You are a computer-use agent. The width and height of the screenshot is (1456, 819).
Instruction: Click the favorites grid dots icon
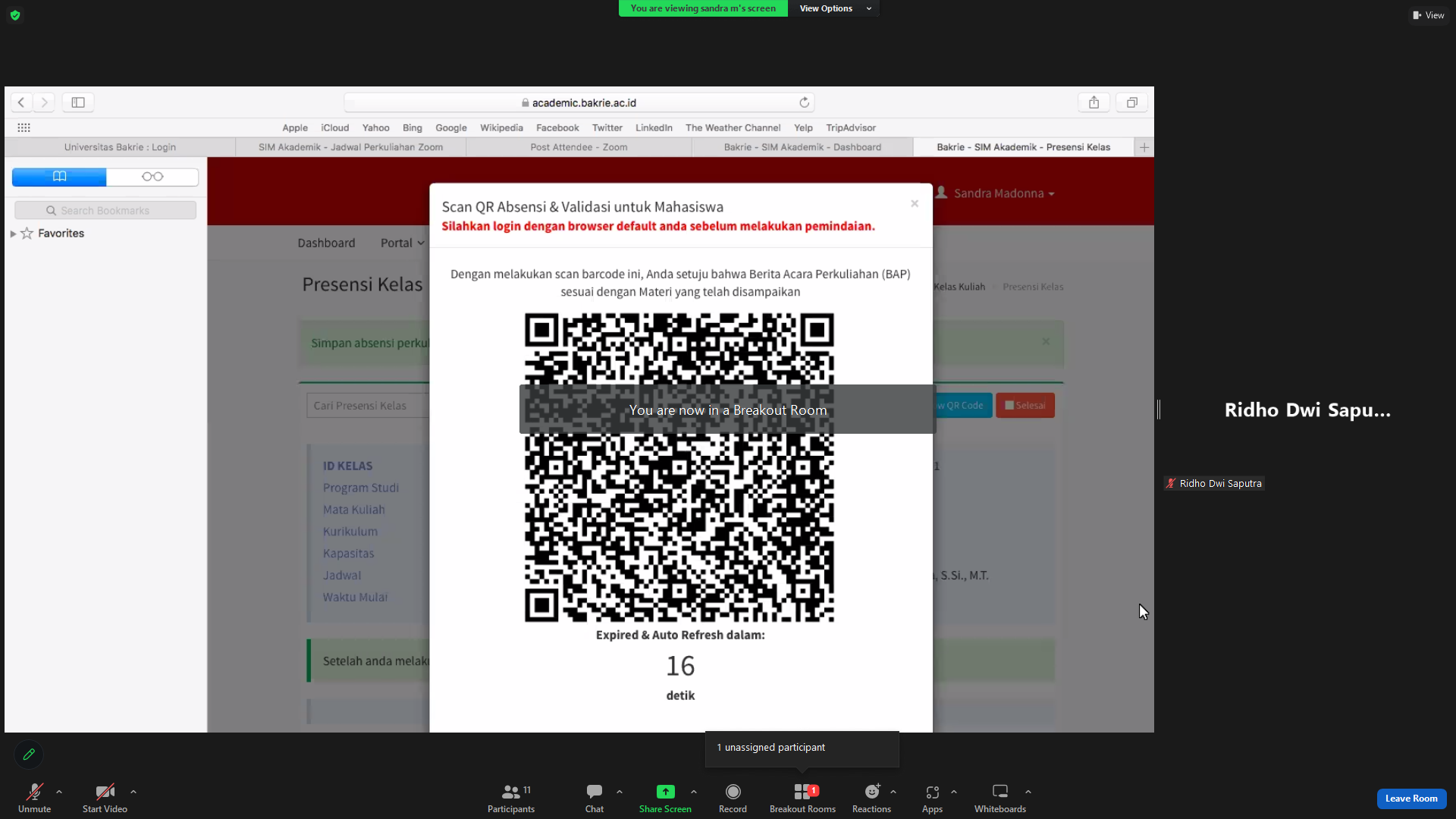point(24,127)
